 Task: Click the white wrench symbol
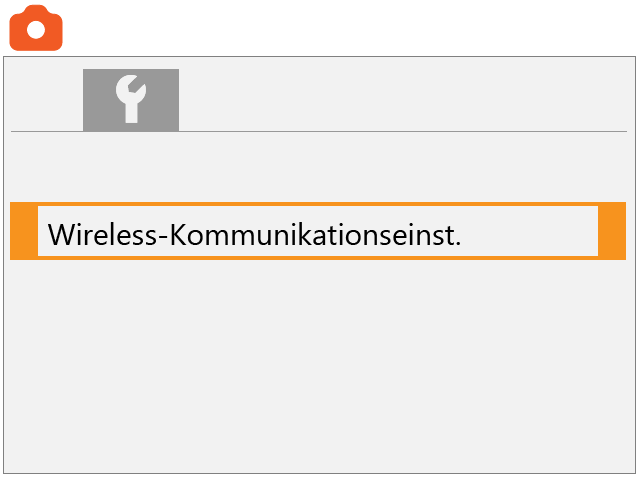(131, 99)
